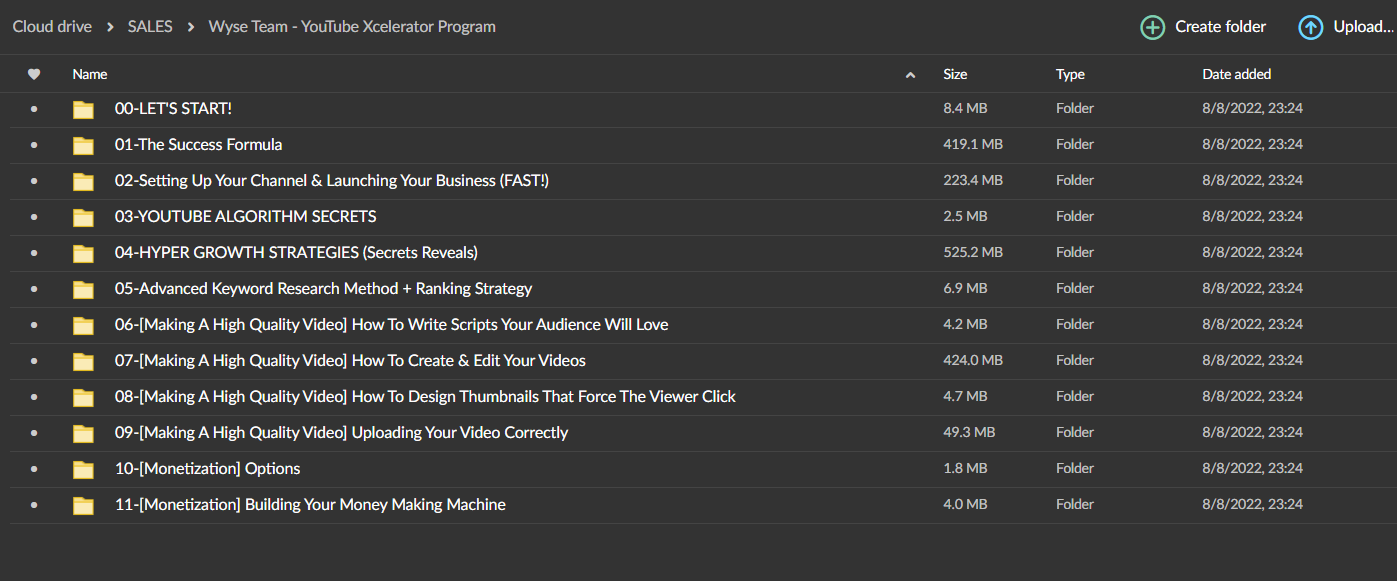Go to Cloud drive breadcrumb link
The height and width of the screenshot is (581, 1397).
[x=52, y=27]
